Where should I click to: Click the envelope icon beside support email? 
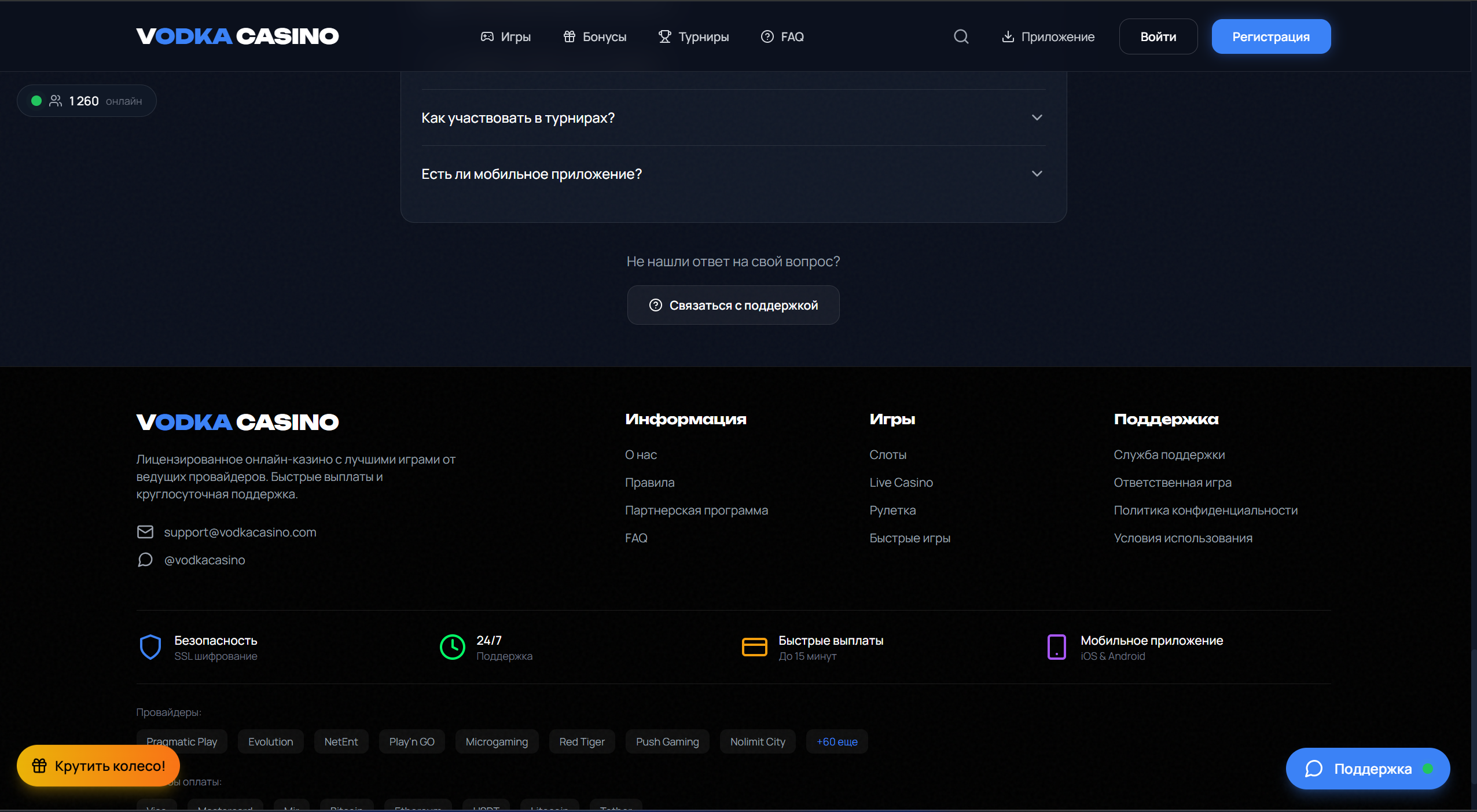pos(145,532)
